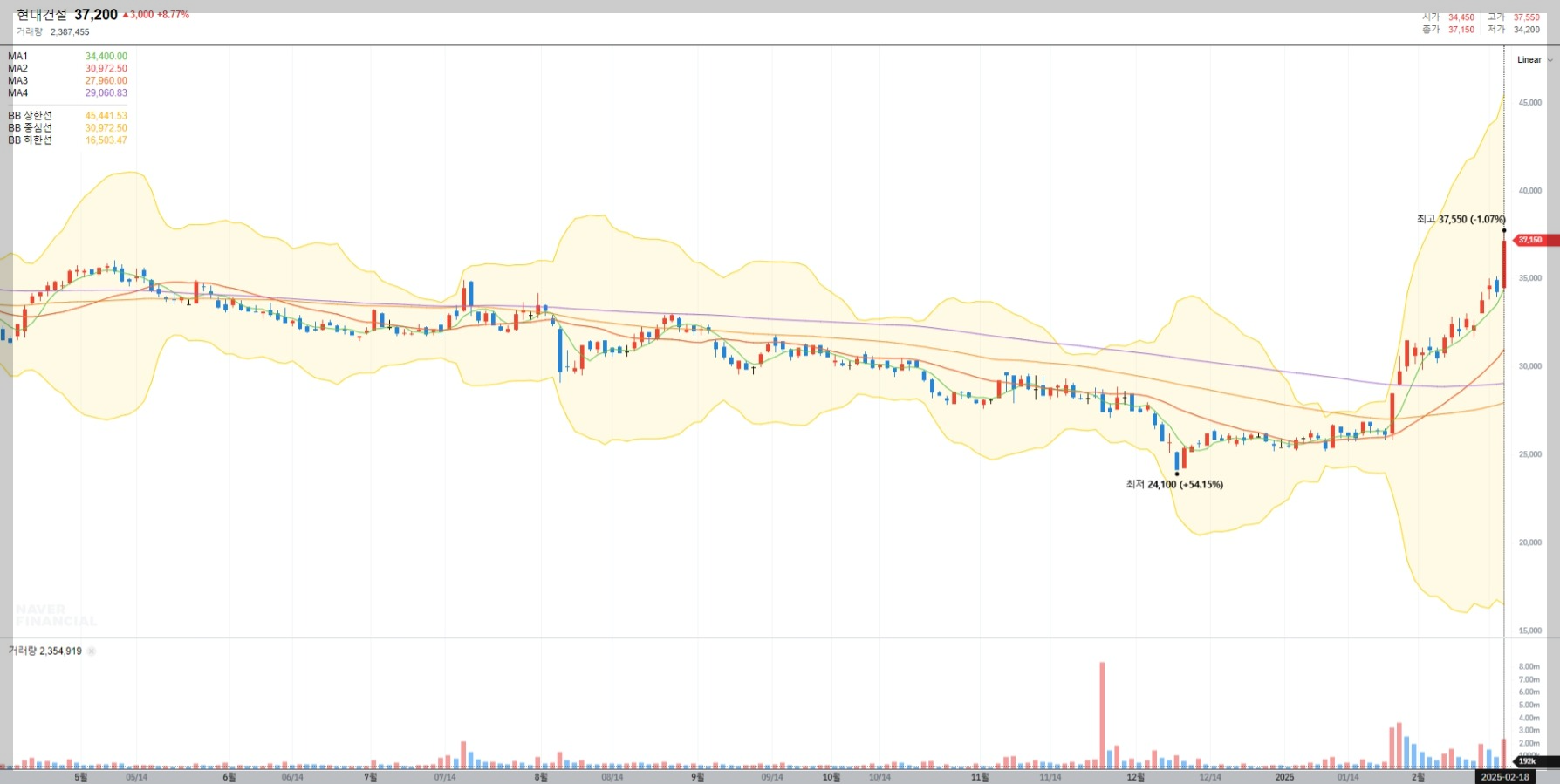Click the 7월 month label on time axis
Viewport: 1560px width, 784px height.
point(370,777)
